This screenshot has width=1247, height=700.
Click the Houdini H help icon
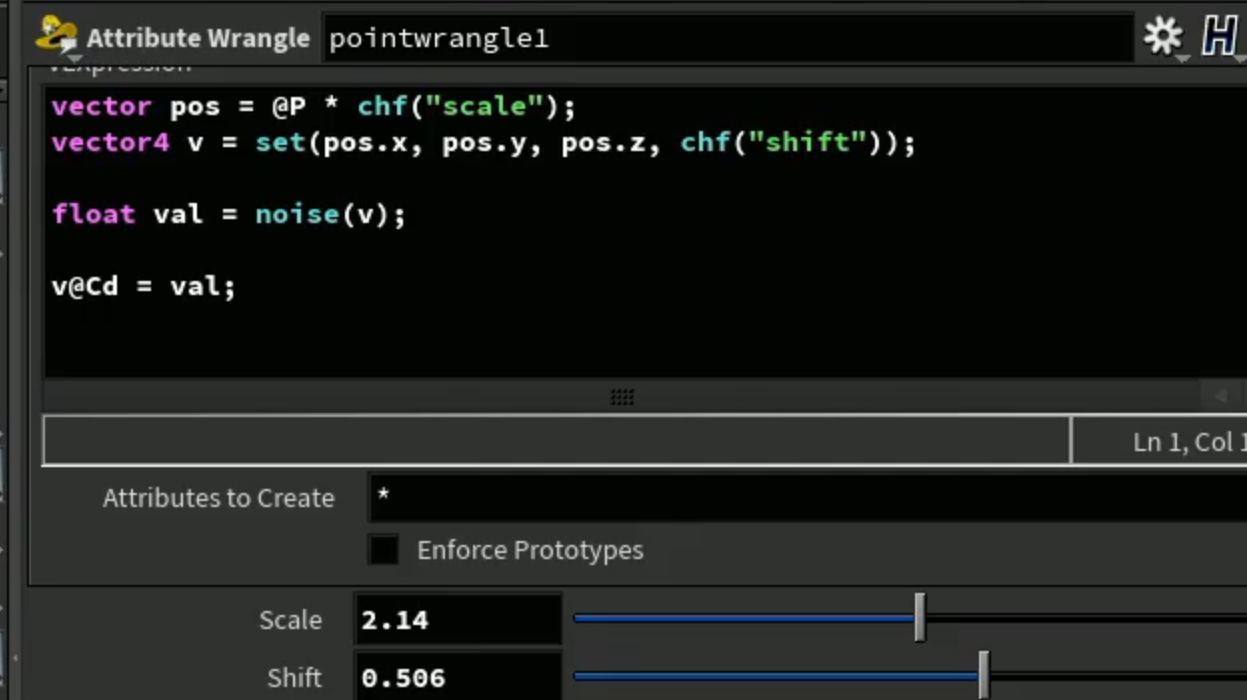(1221, 37)
